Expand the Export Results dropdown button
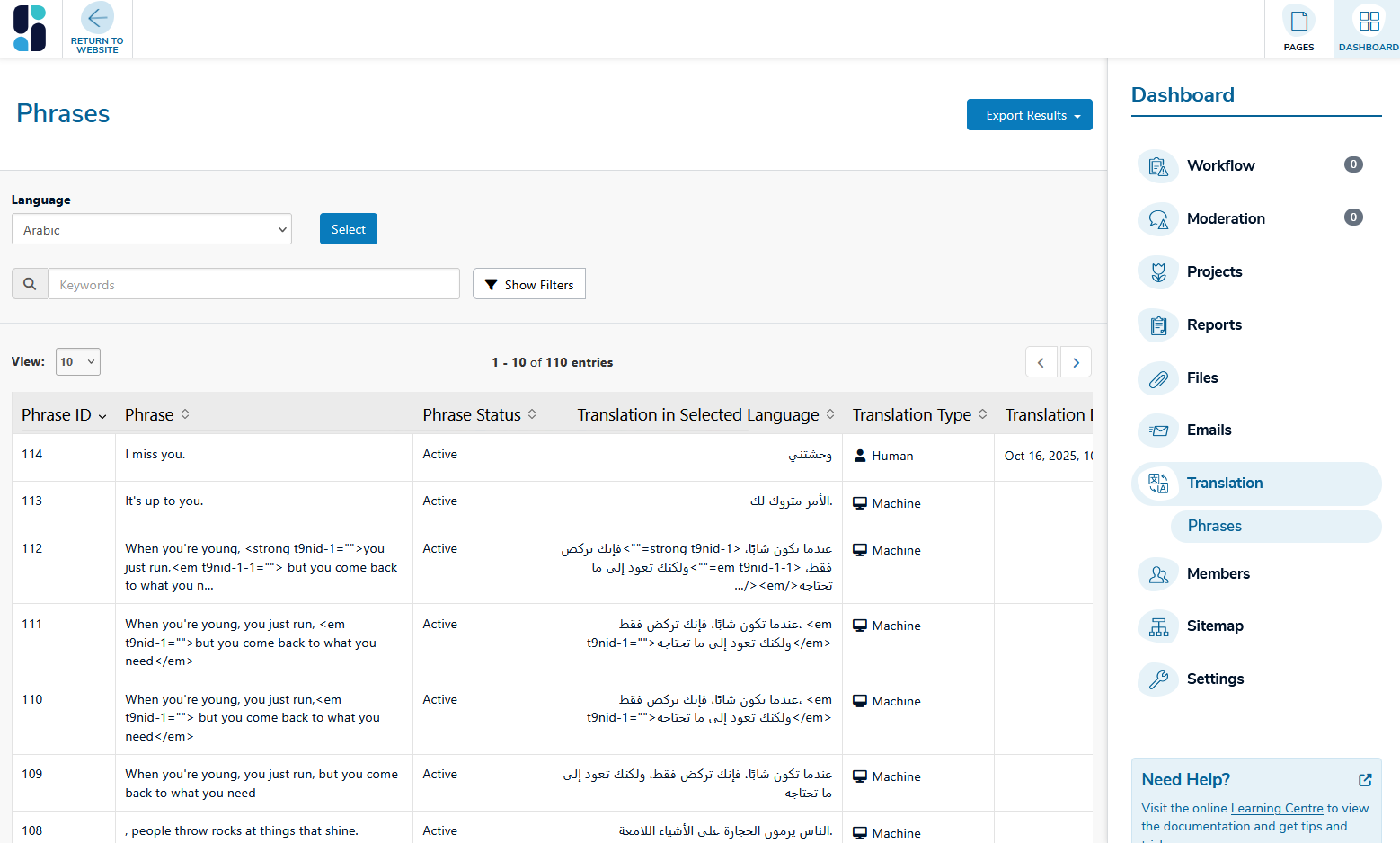 pyautogui.click(x=1029, y=115)
